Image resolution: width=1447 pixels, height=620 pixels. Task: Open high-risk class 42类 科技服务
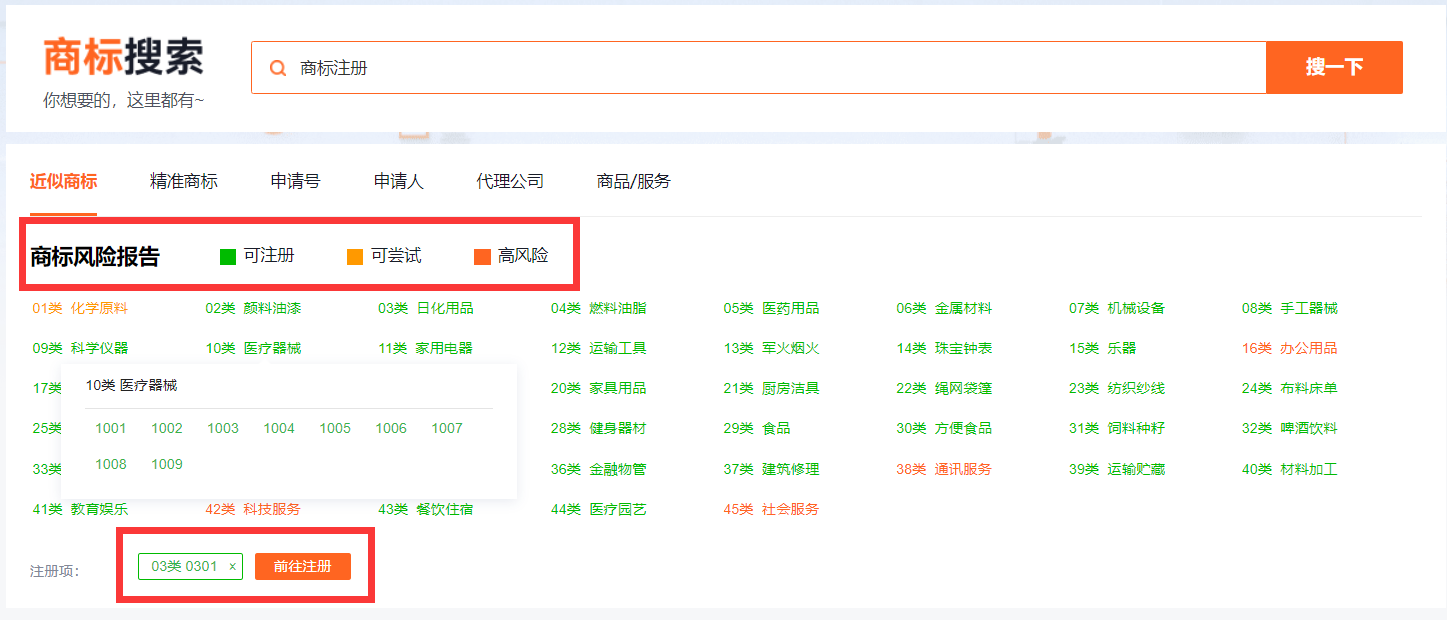[x=253, y=509]
